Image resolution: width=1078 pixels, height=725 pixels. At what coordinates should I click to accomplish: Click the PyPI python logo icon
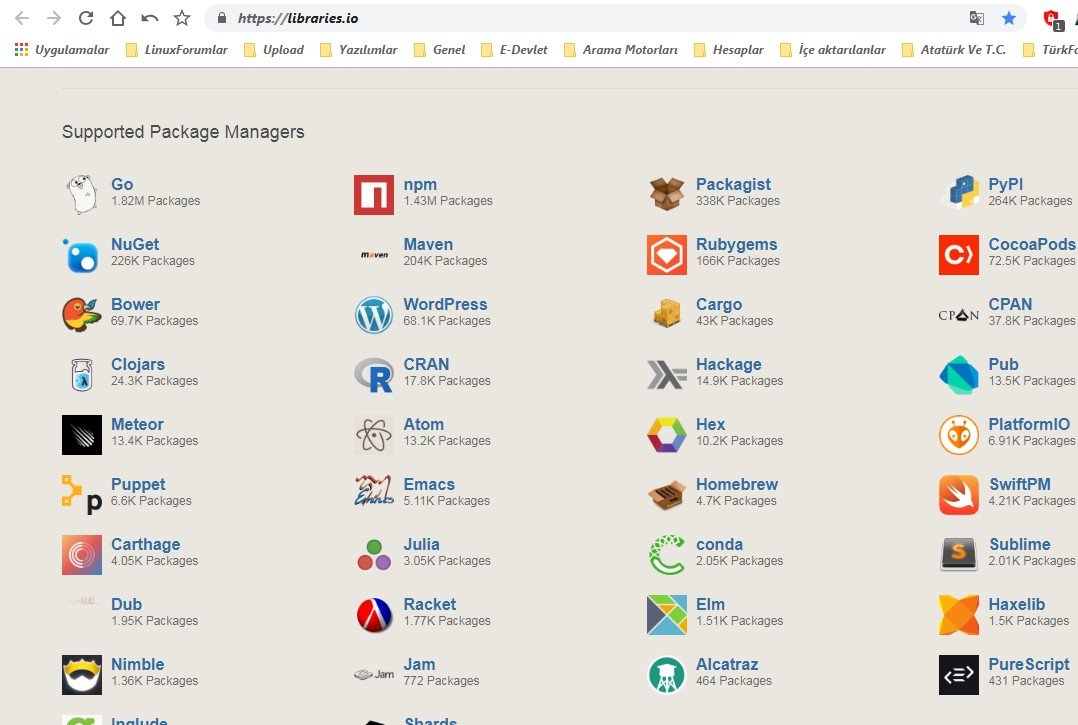[x=959, y=192]
